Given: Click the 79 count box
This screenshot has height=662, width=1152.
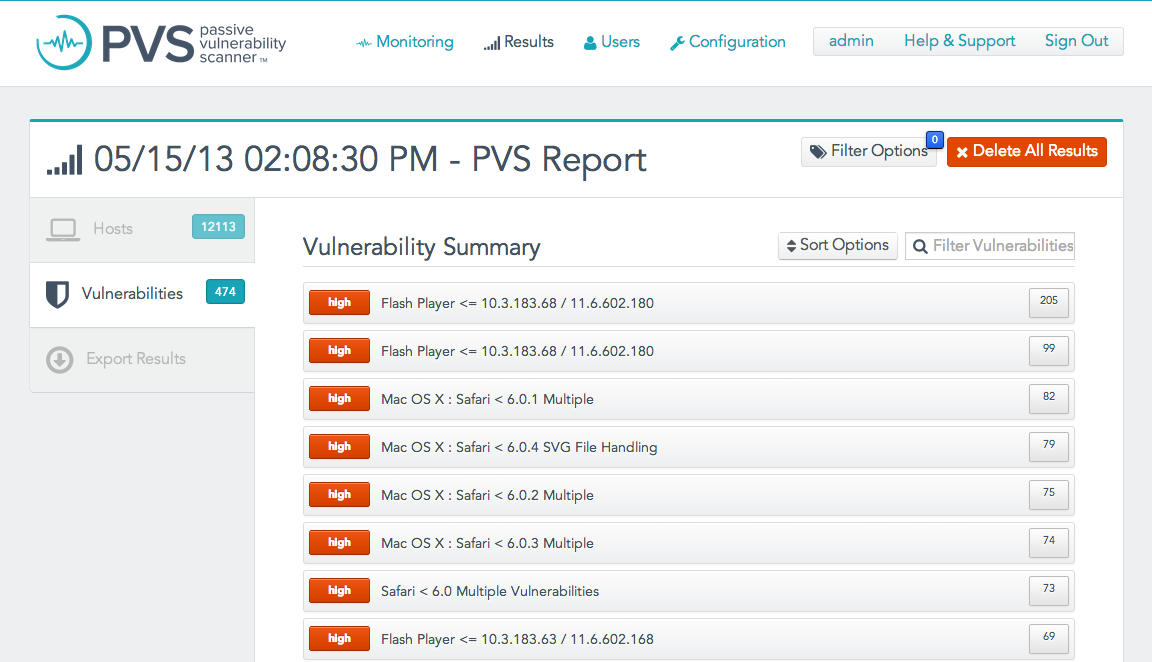Looking at the screenshot, I should 1048,446.
